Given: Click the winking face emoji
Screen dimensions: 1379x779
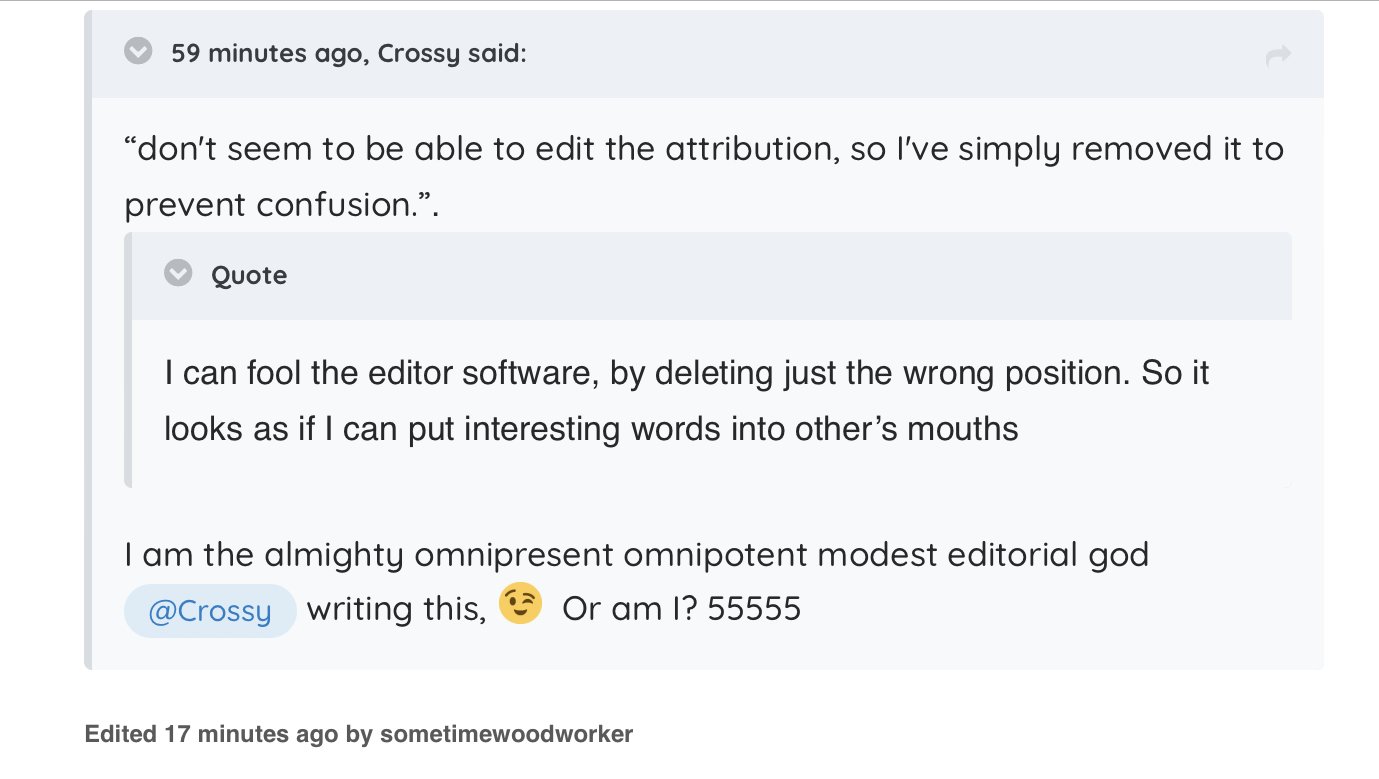Looking at the screenshot, I should coord(520,605).
